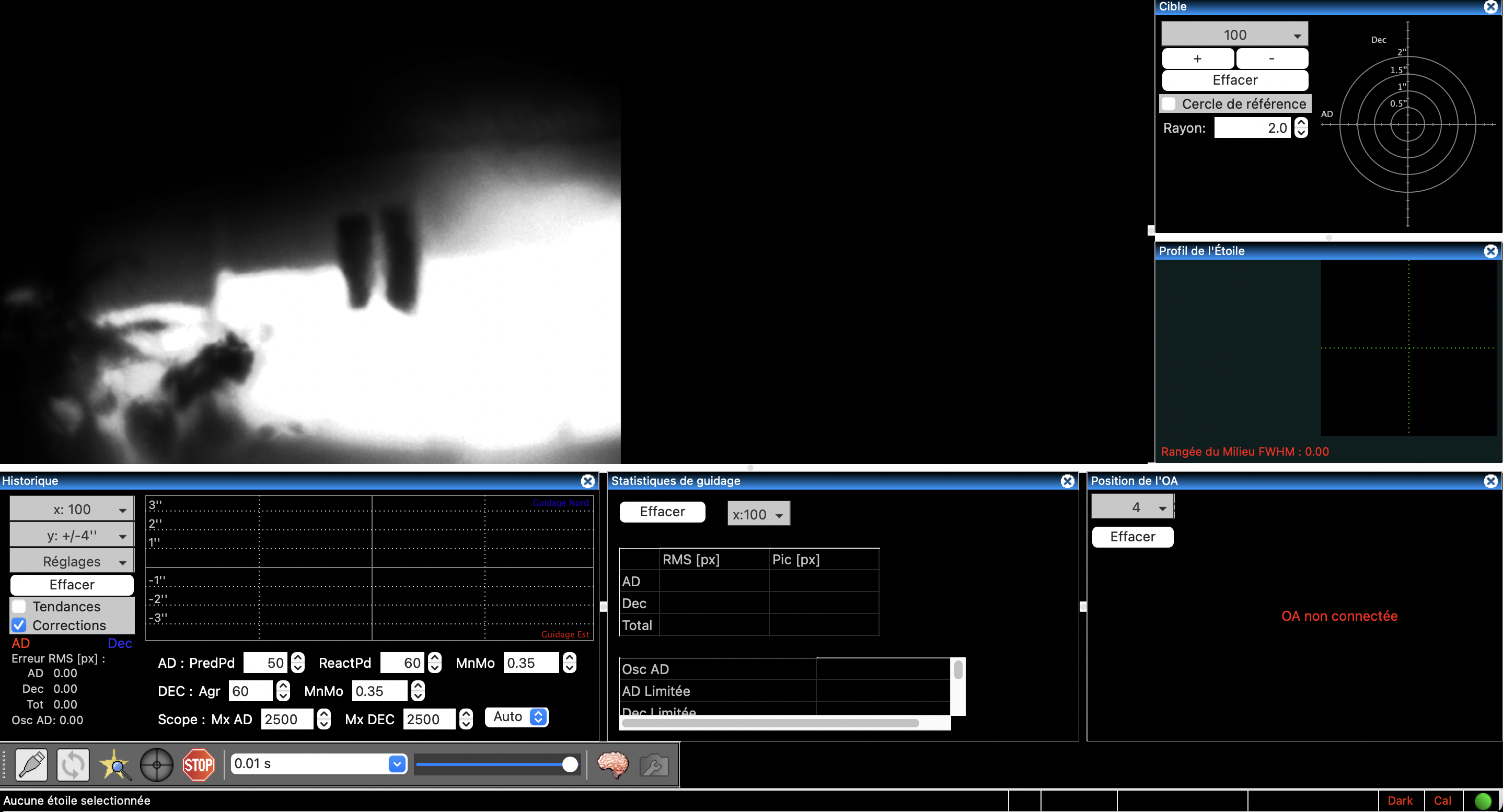Click the auto-select star icon
The height and width of the screenshot is (812, 1503).
tap(115, 764)
